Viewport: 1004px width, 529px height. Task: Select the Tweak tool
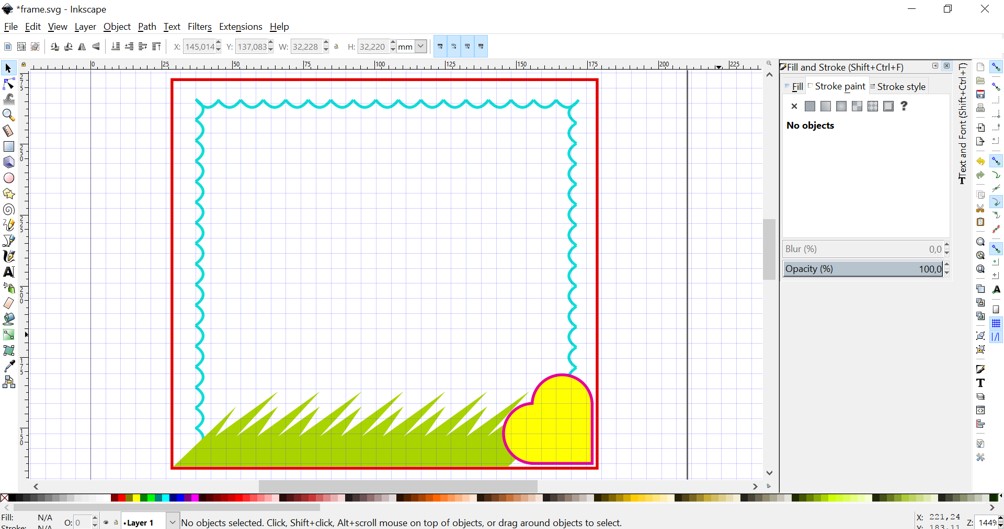[x=8, y=99]
